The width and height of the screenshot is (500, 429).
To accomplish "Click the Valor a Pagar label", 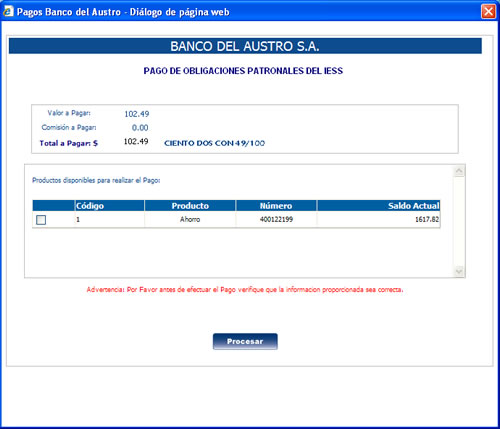I will pyautogui.click(x=69, y=113).
